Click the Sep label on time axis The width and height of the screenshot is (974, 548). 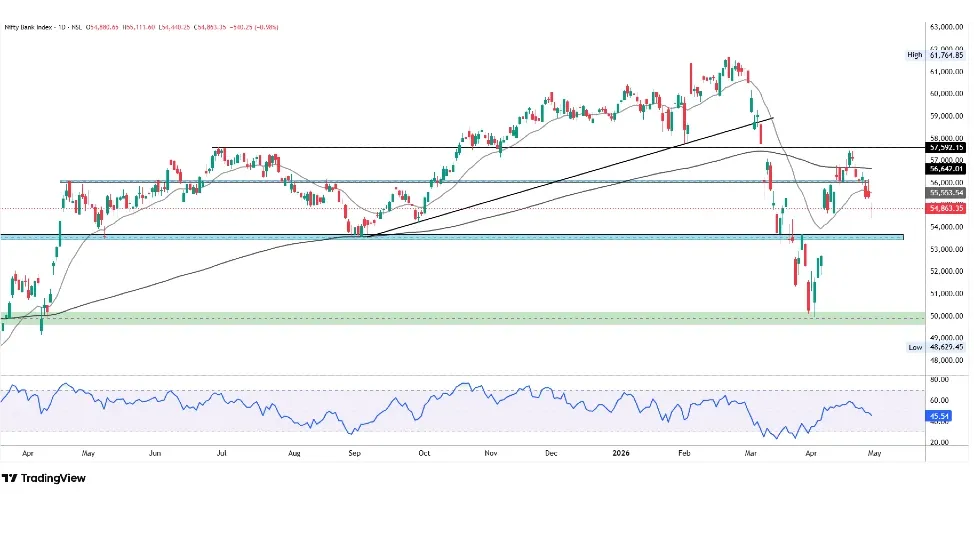click(x=354, y=453)
